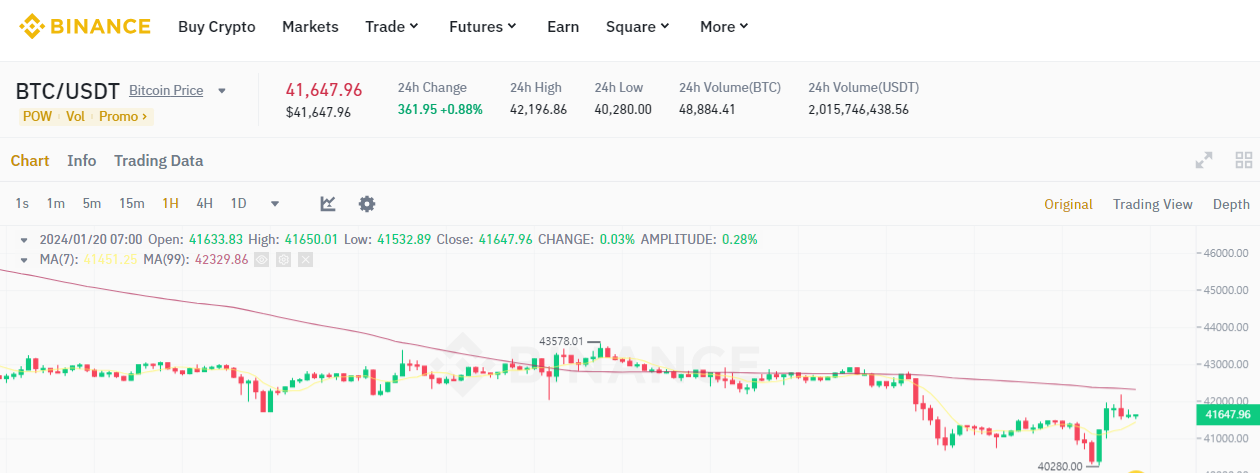
Task: Click the 24h Low value 40,280.00
Action: click(623, 109)
